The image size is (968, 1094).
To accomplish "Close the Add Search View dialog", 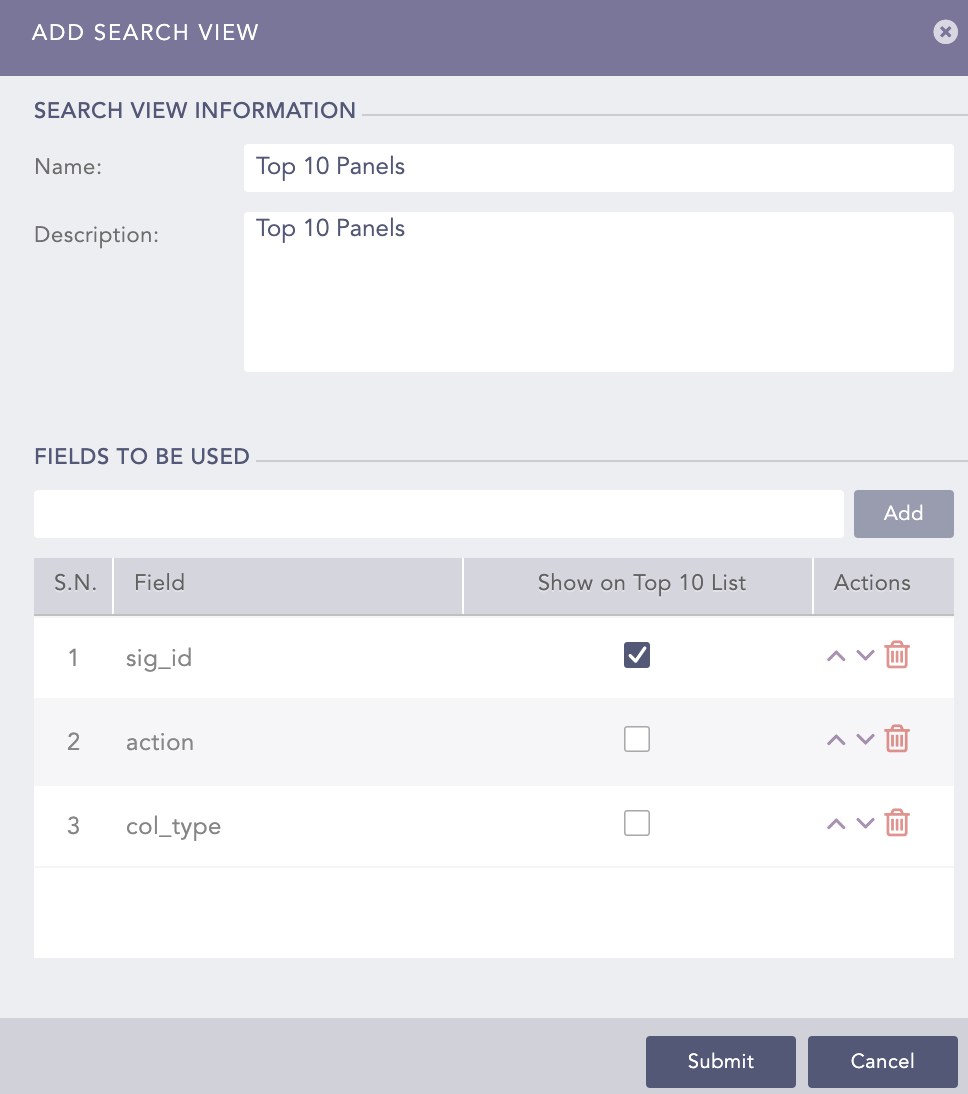I will (945, 31).
